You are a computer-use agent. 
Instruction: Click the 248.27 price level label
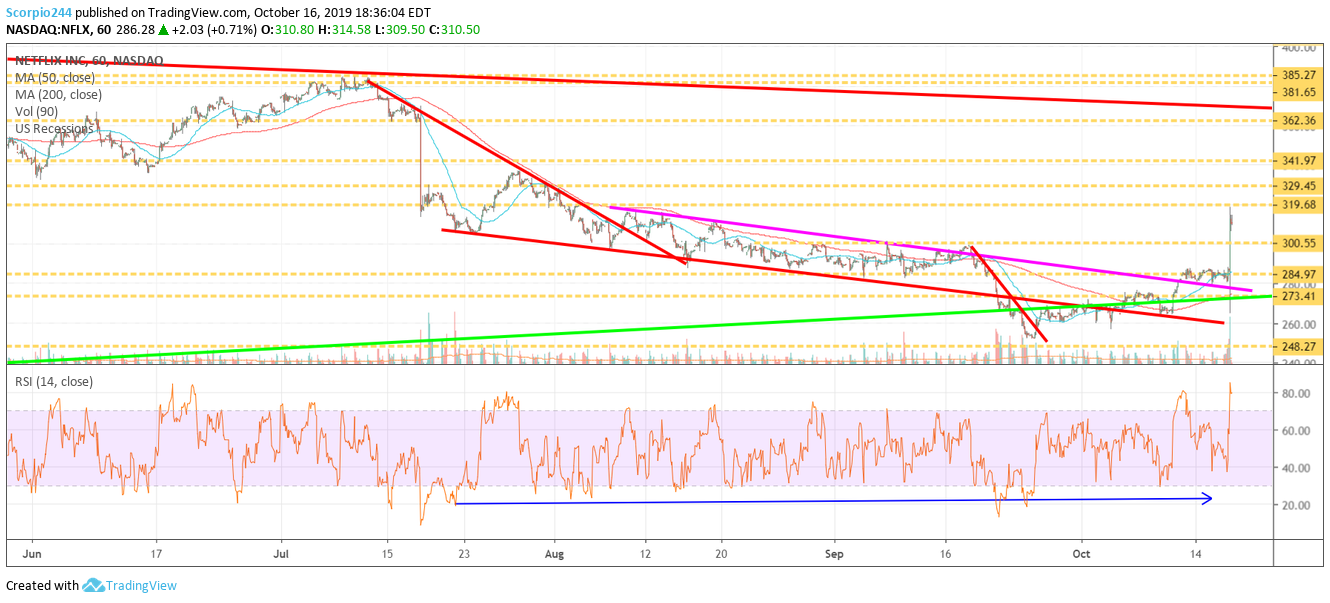(1298, 347)
